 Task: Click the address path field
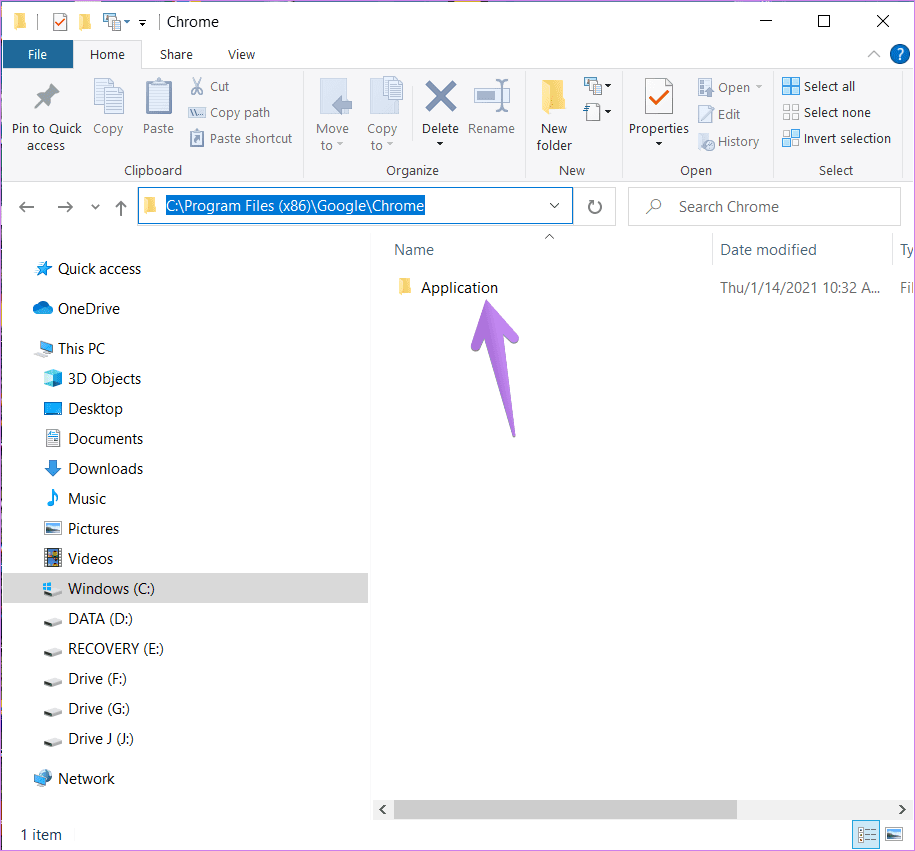tap(355, 205)
